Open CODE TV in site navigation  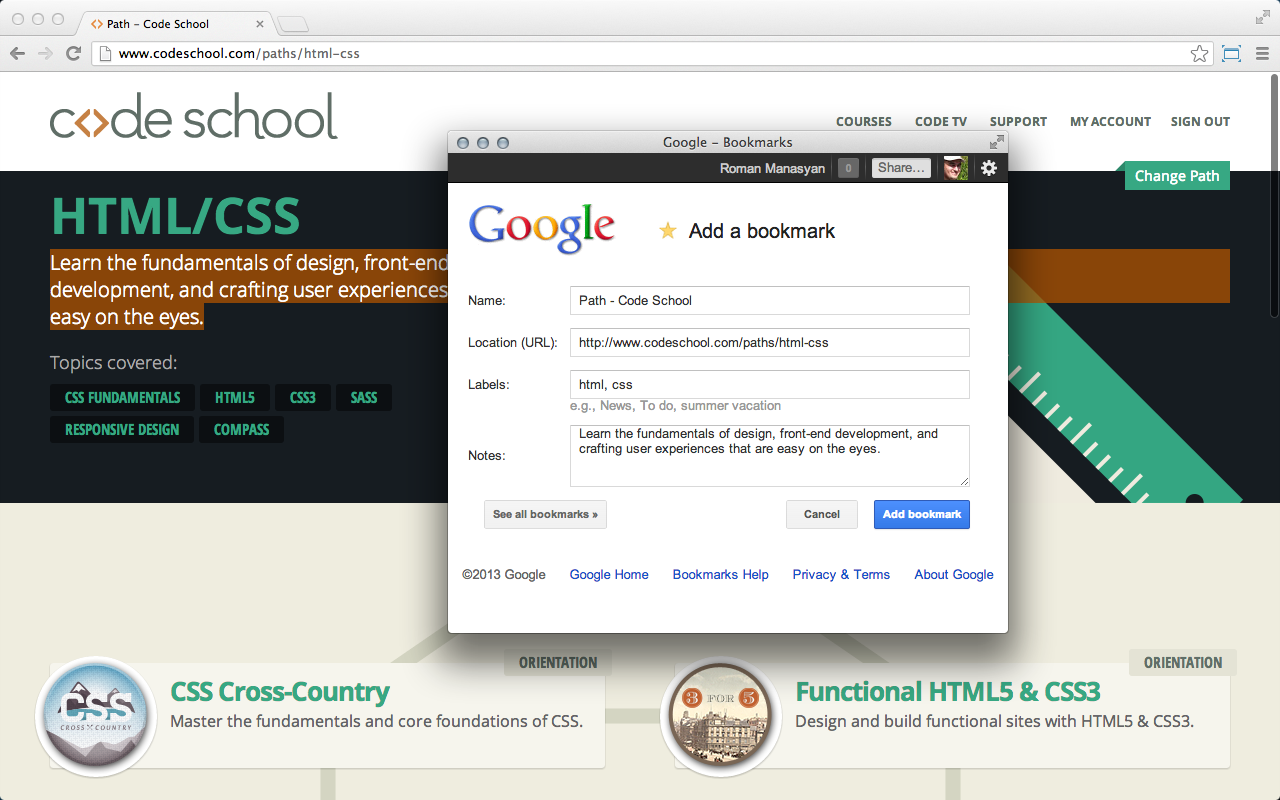[941, 121]
